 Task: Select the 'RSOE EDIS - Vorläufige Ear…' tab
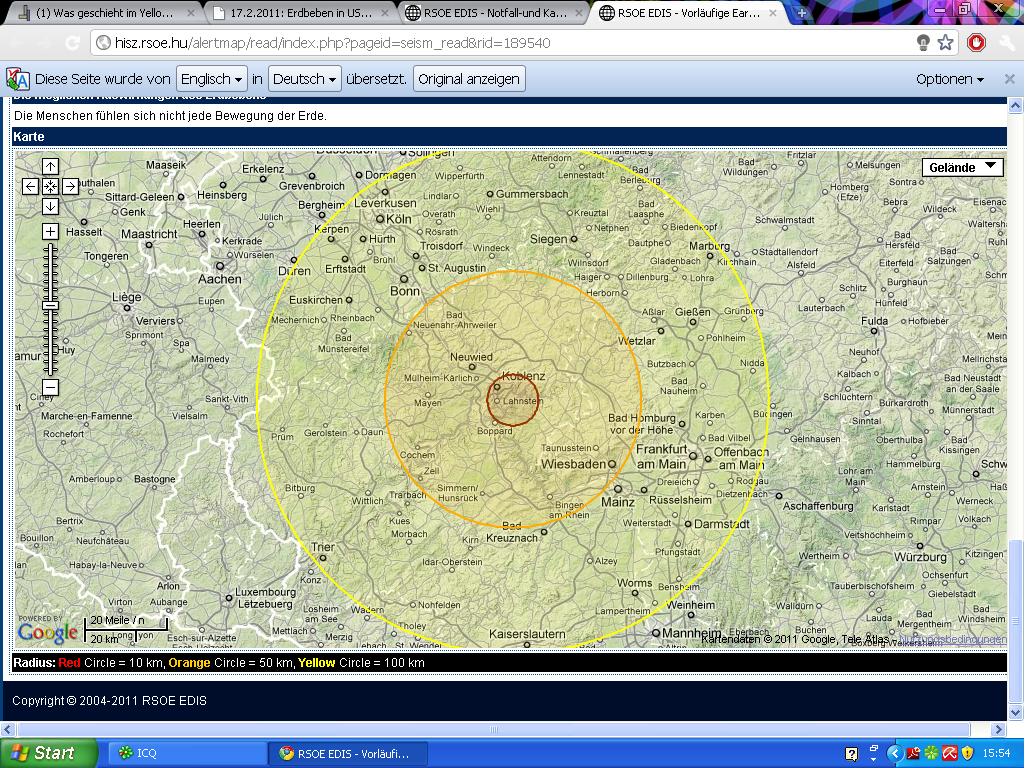(x=688, y=13)
